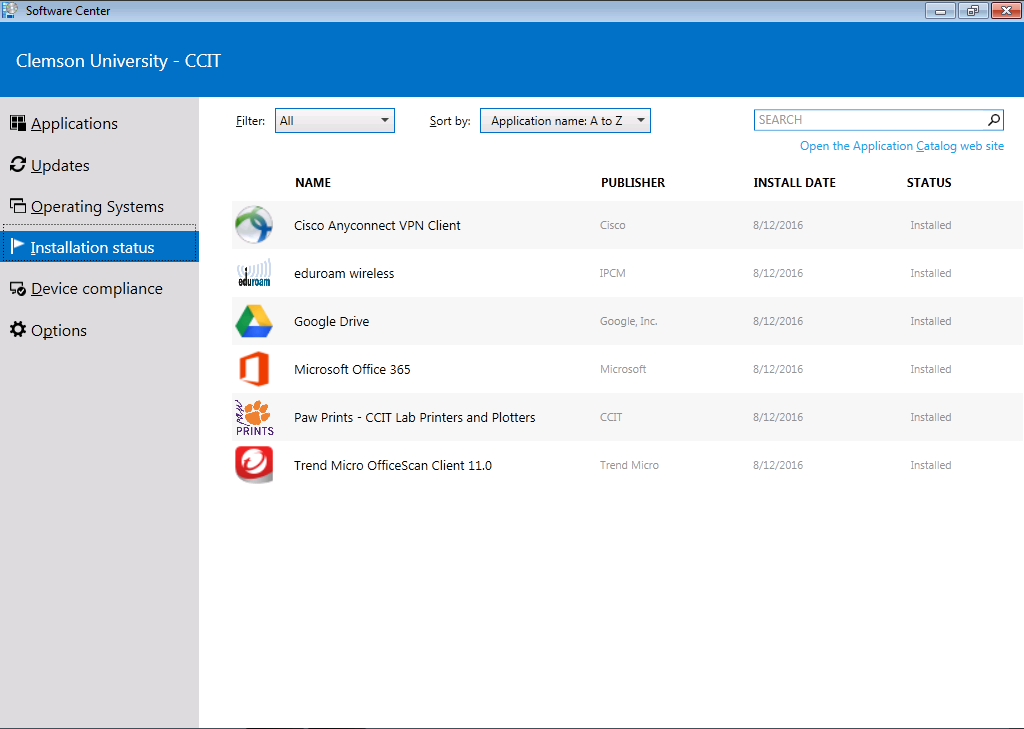The image size is (1024, 729).
Task: Sort by the INSTALL DATE column header
Action: pyautogui.click(x=794, y=183)
